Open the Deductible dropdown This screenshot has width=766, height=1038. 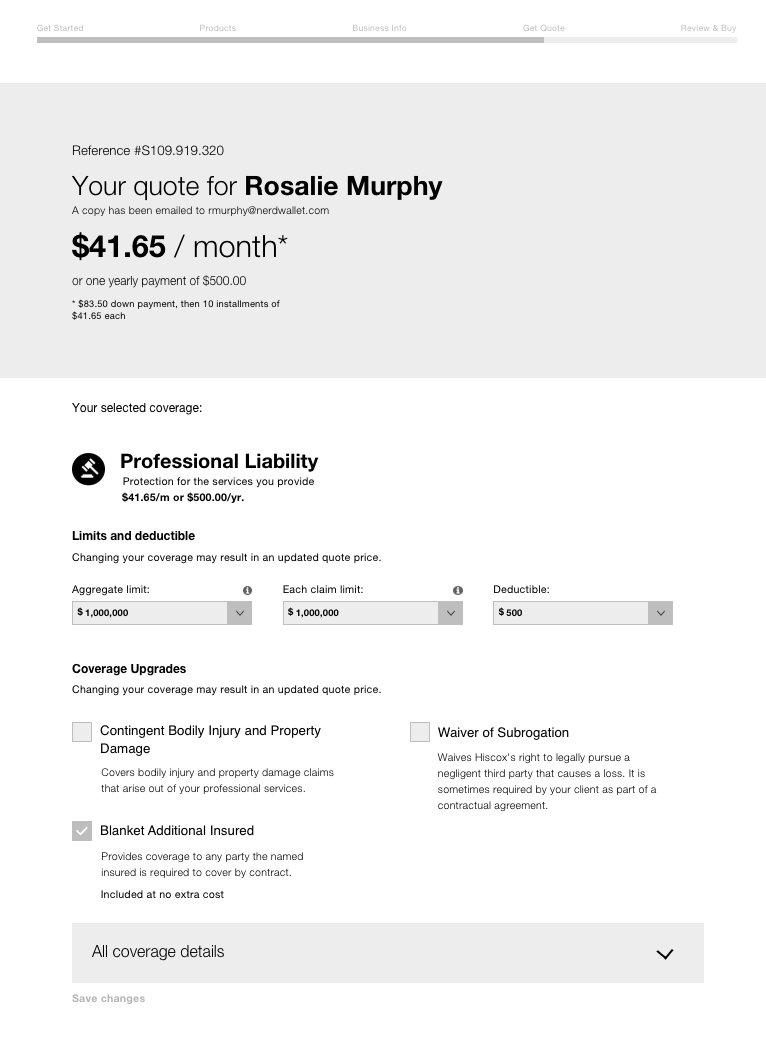[582, 613]
